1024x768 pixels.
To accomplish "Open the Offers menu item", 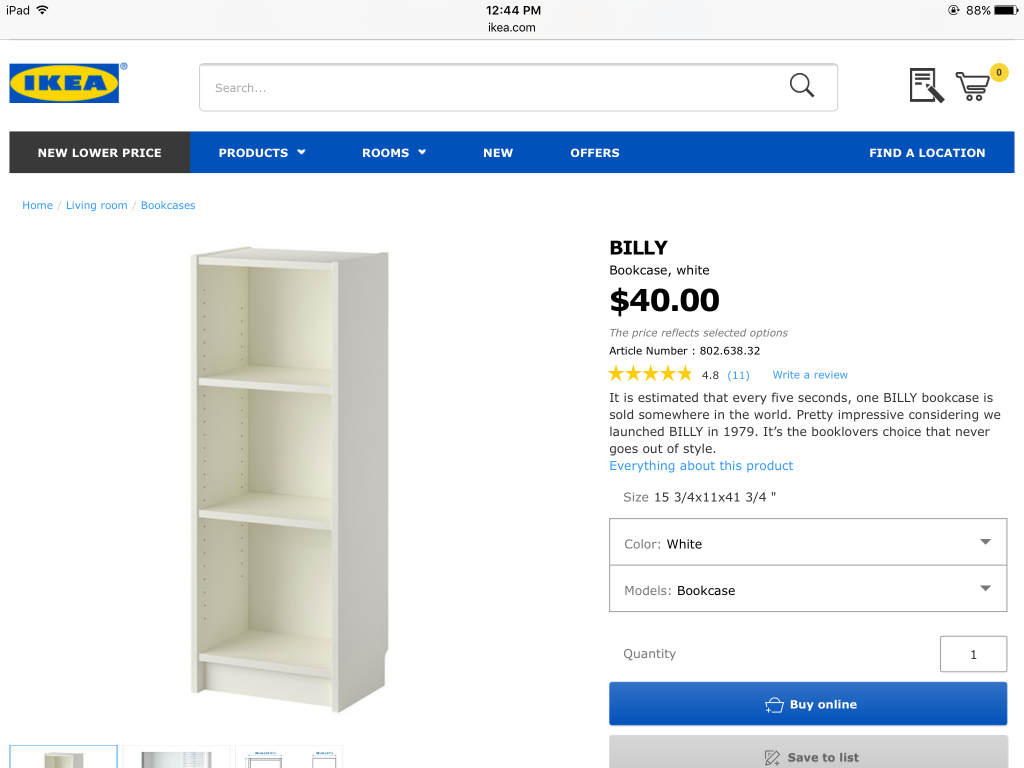I will [x=595, y=153].
